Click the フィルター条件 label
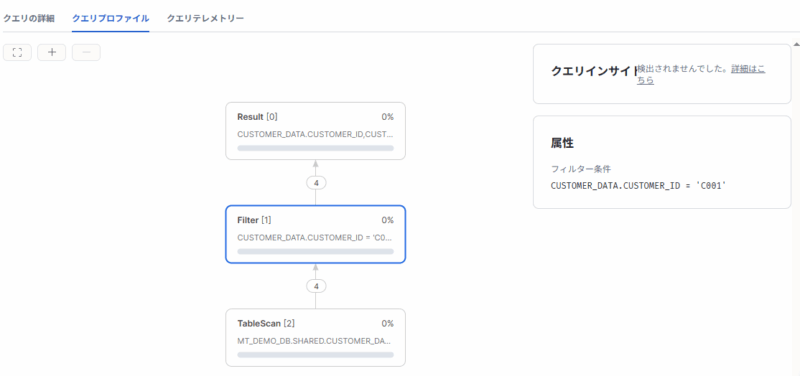 [x=581, y=169]
